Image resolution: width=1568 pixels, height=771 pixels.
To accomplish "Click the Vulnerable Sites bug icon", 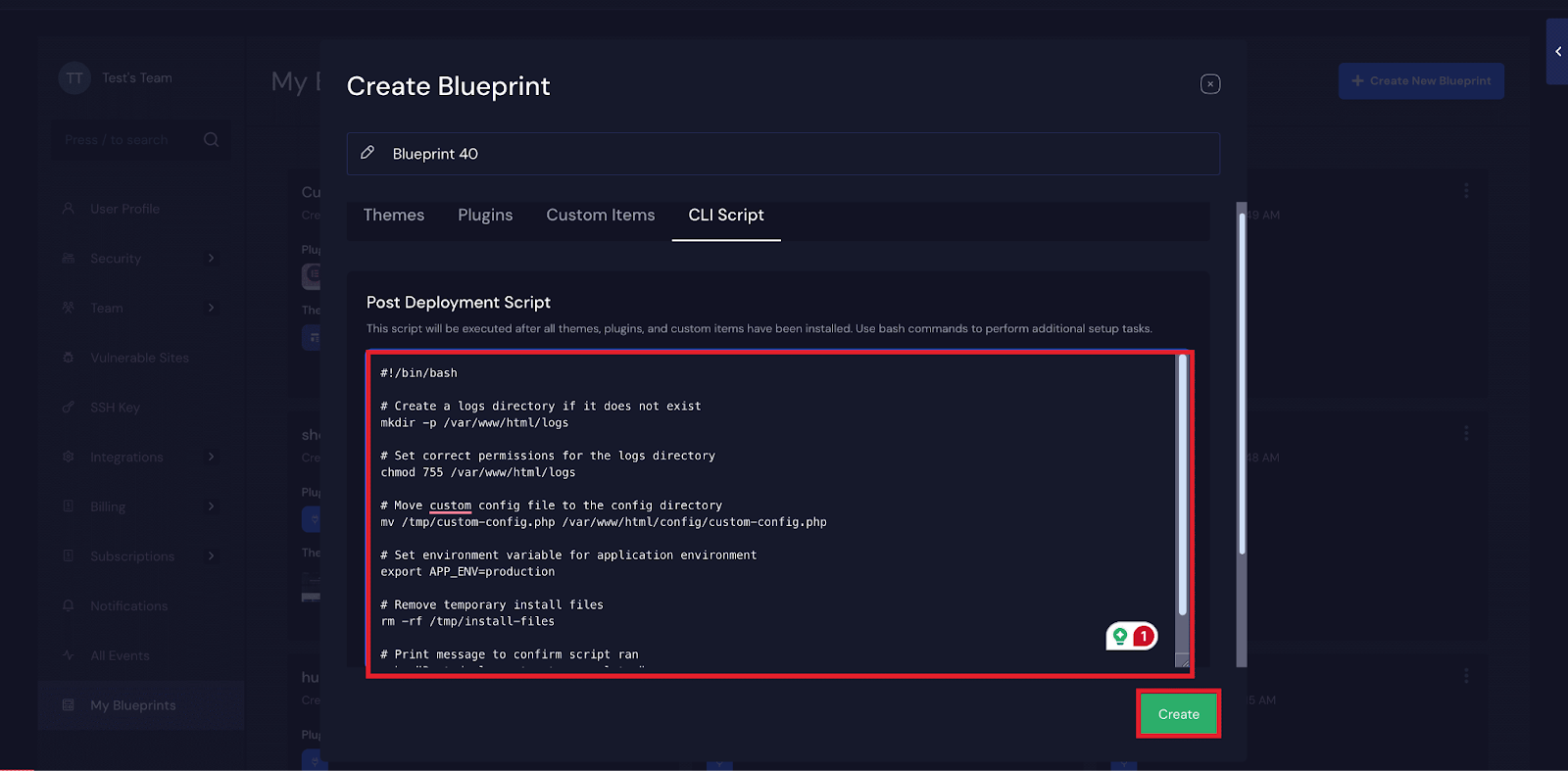I will pos(69,358).
